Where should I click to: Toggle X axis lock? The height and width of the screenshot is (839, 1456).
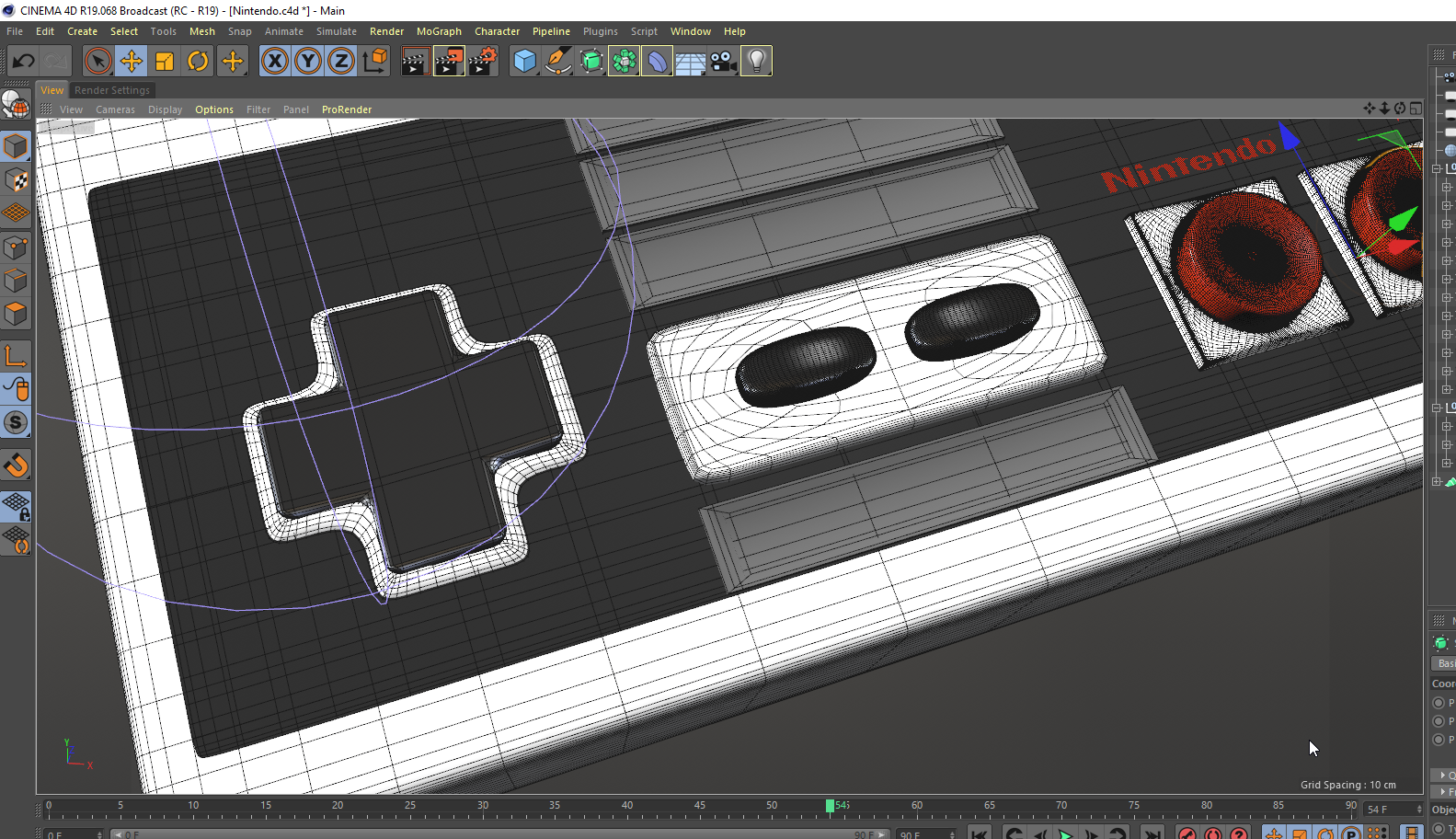click(274, 62)
